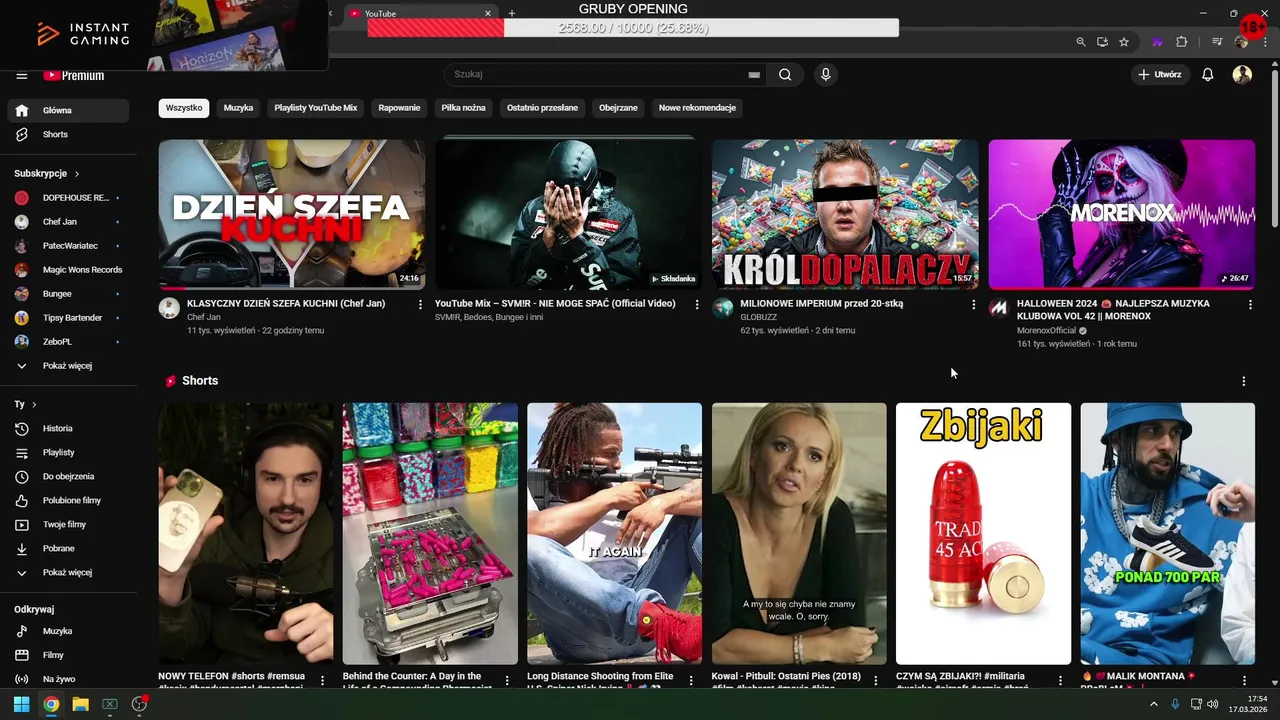Open Bungee subscription in sidebar
This screenshot has height=720, width=1280.
coord(68,294)
